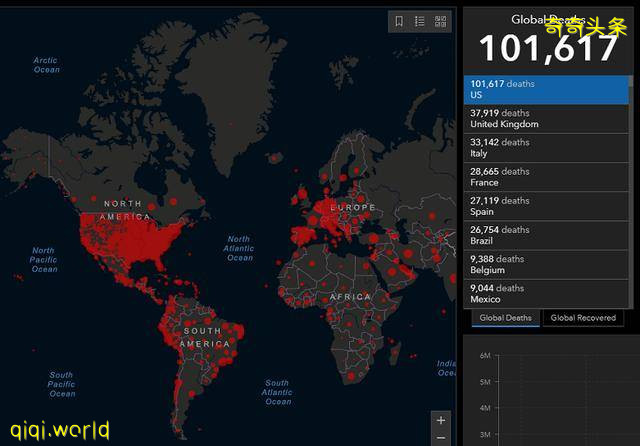640x446 pixels.
Task: Zoom in on the map
Action: 441,420
